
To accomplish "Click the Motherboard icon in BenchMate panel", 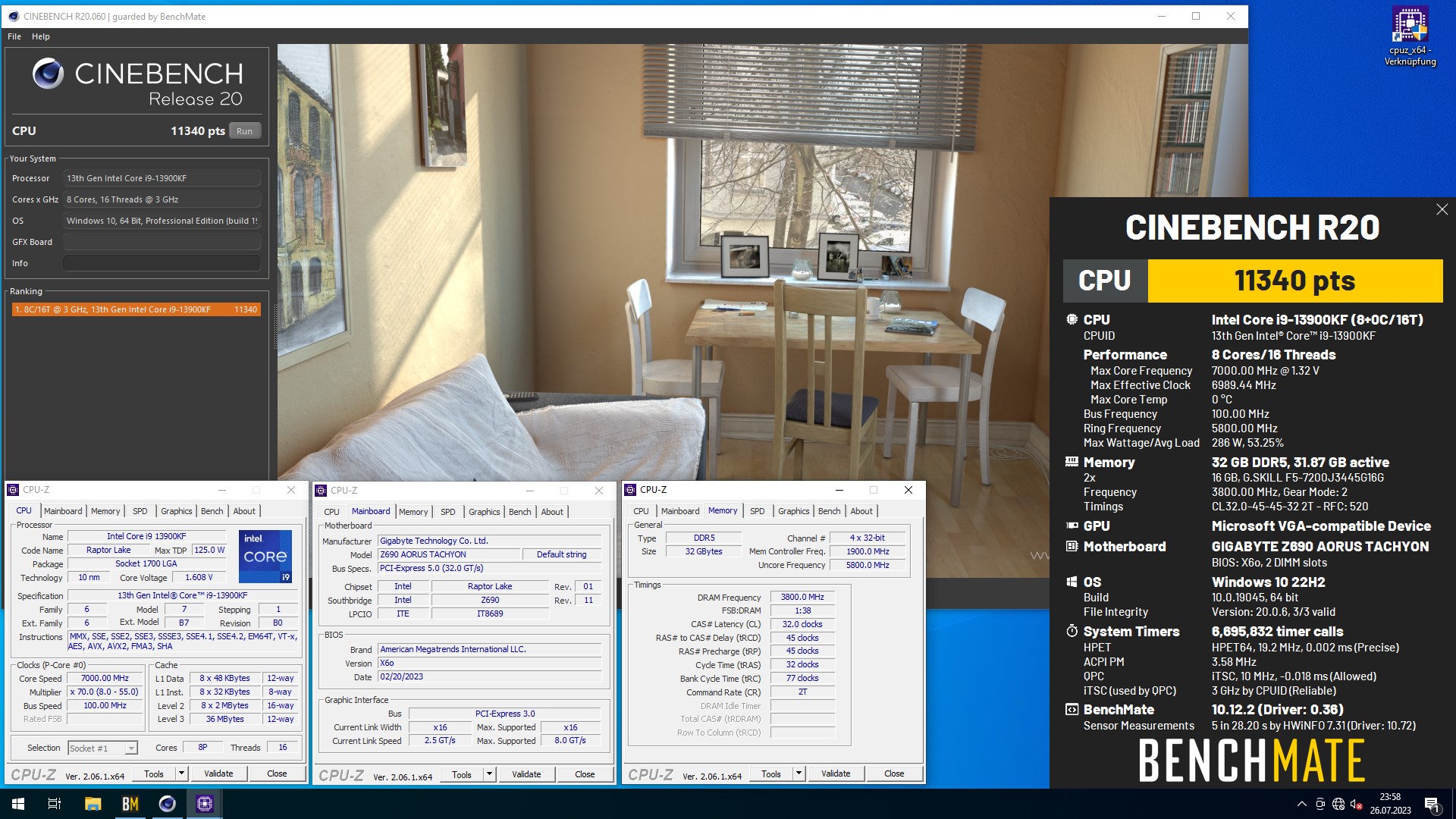I will [1072, 546].
